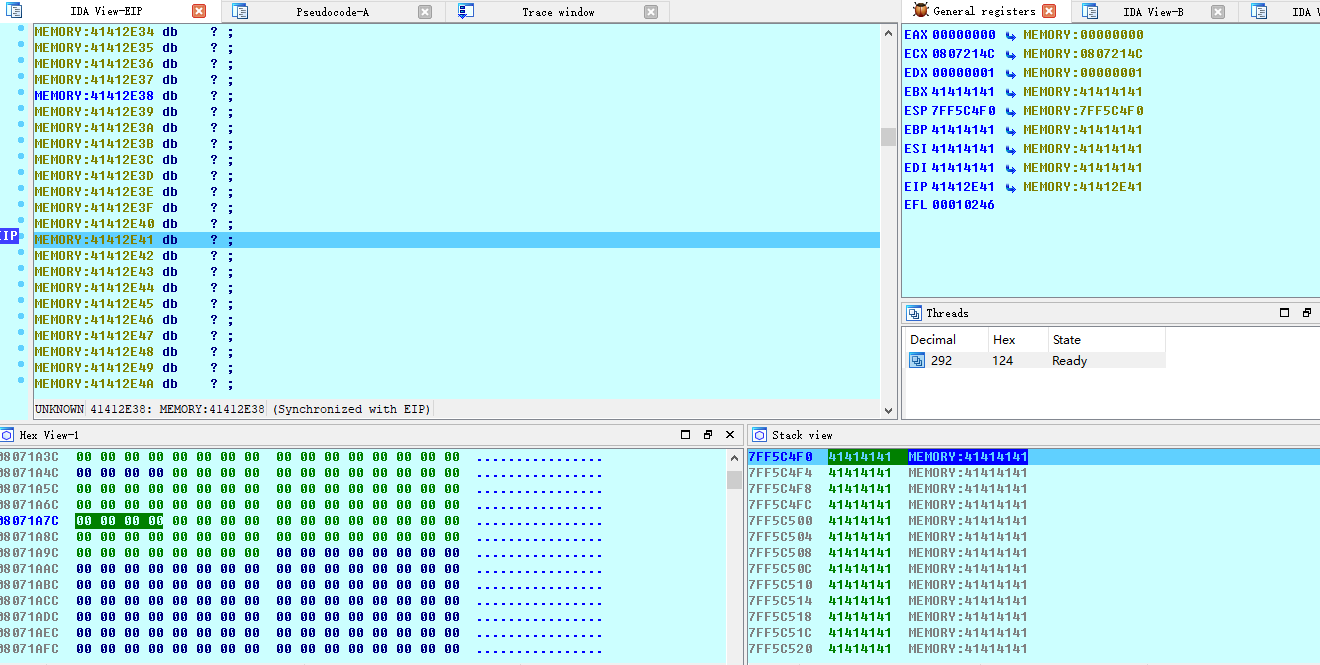
Task: Click the ECX register value 0807214C
Action: pyautogui.click(x=964, y=54)
